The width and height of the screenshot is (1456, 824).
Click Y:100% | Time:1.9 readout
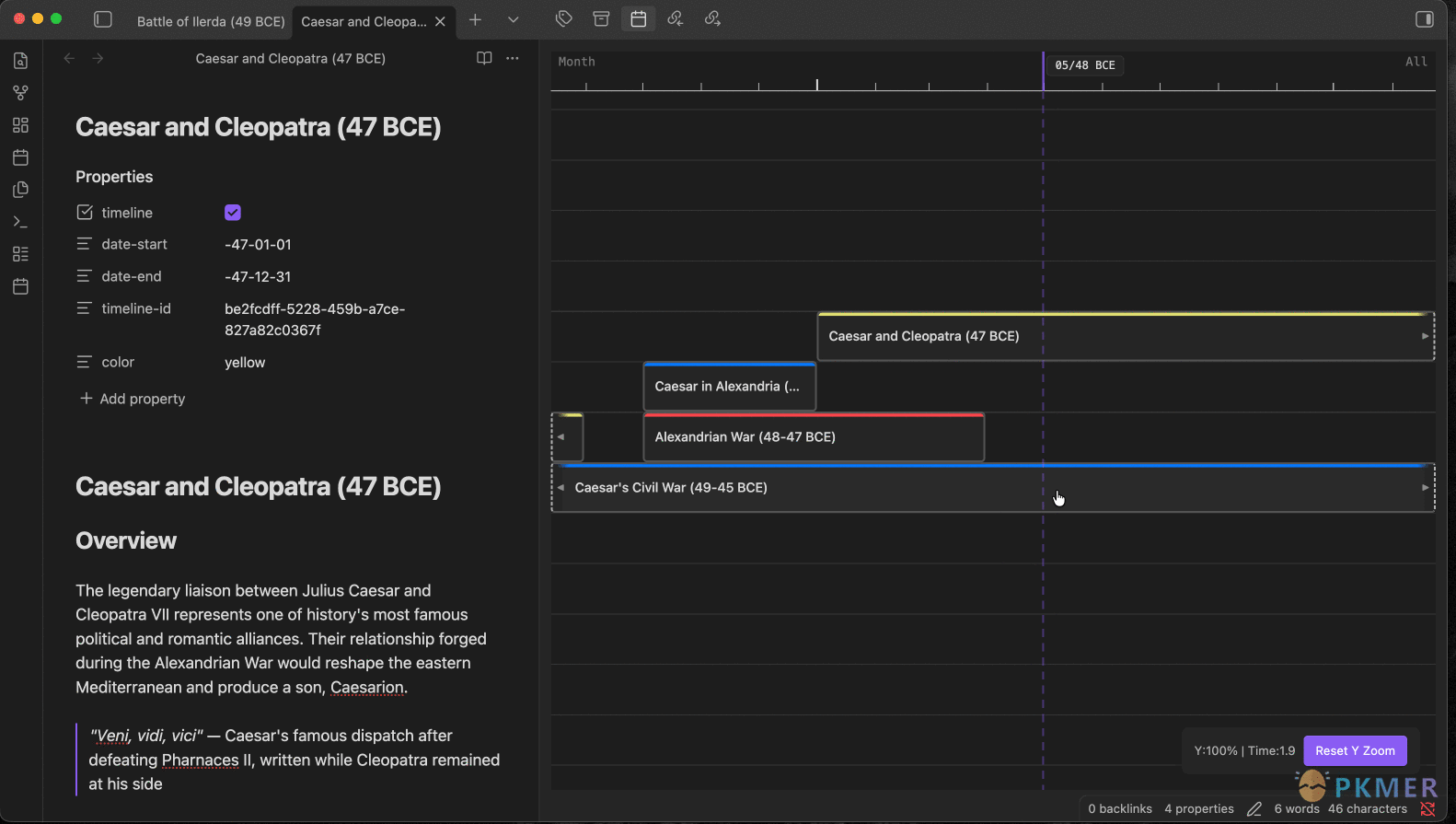coord(1244,750)
